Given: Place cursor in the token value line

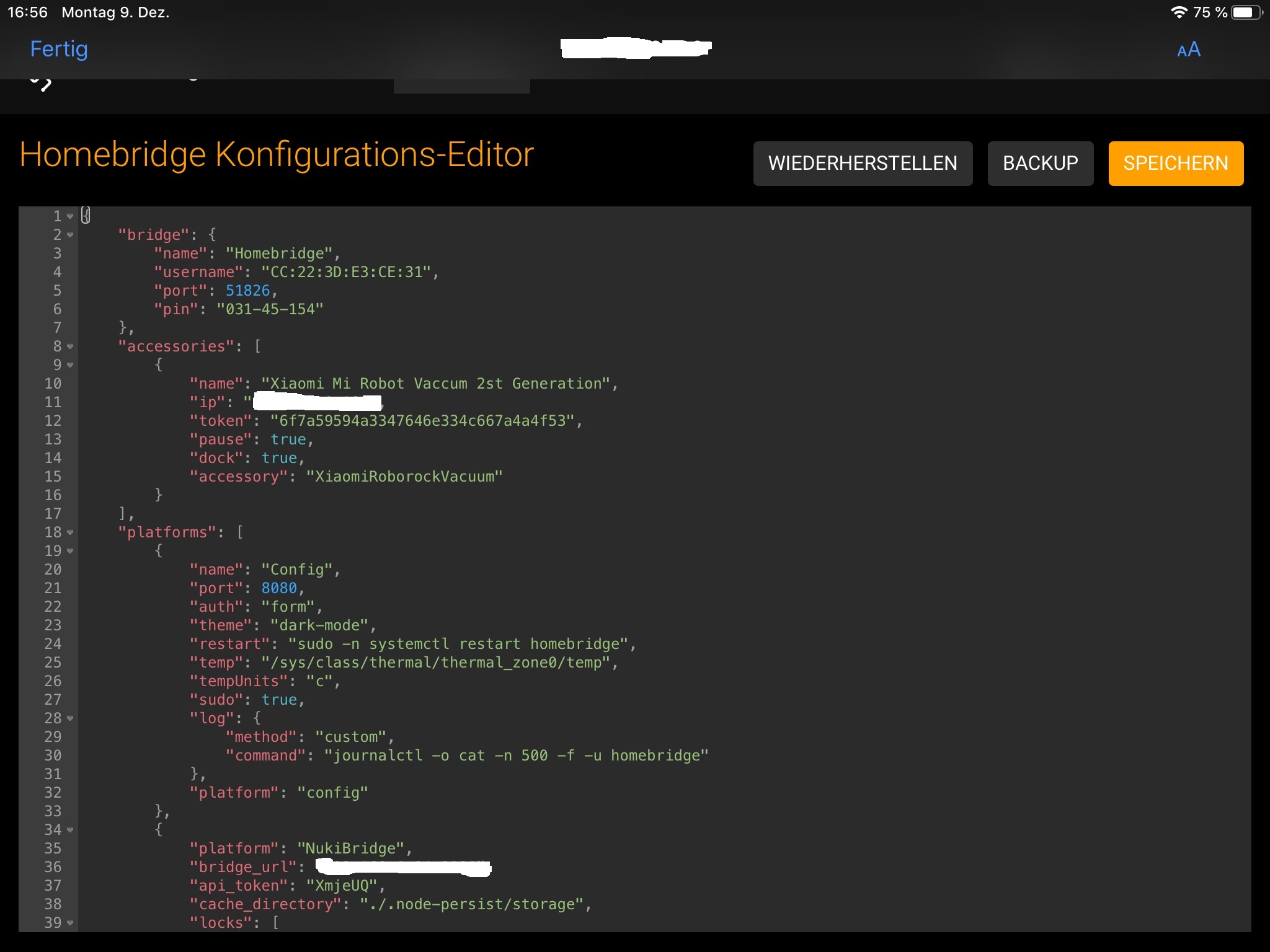Looking at the screenshot, I should 422,421.
